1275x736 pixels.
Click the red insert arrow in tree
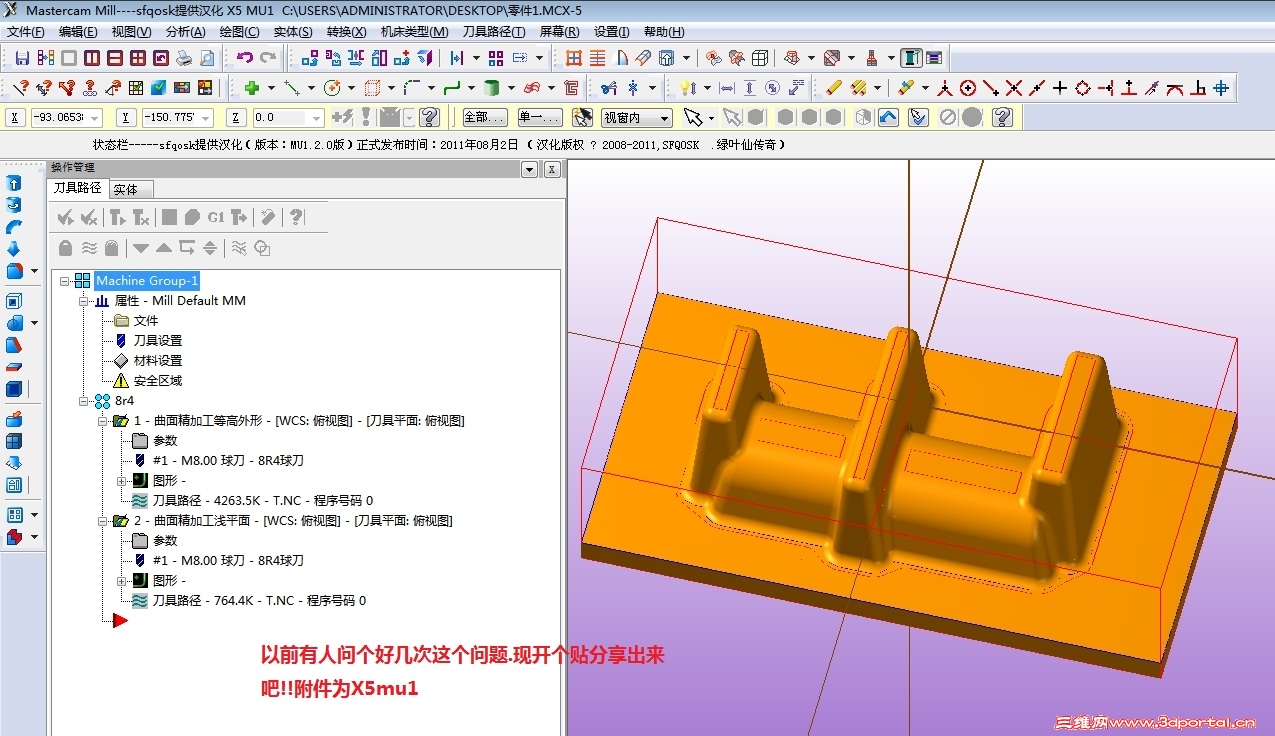(120, 621)
